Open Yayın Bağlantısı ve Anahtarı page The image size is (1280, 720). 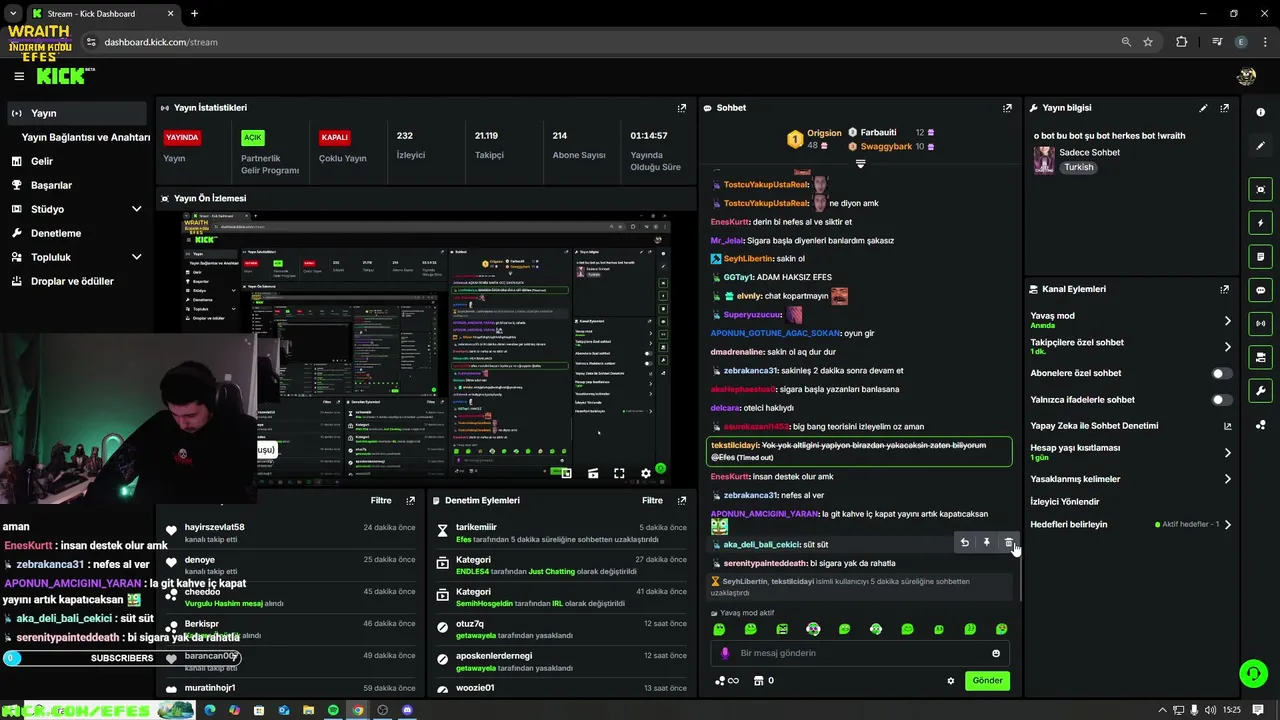(86, 137)
